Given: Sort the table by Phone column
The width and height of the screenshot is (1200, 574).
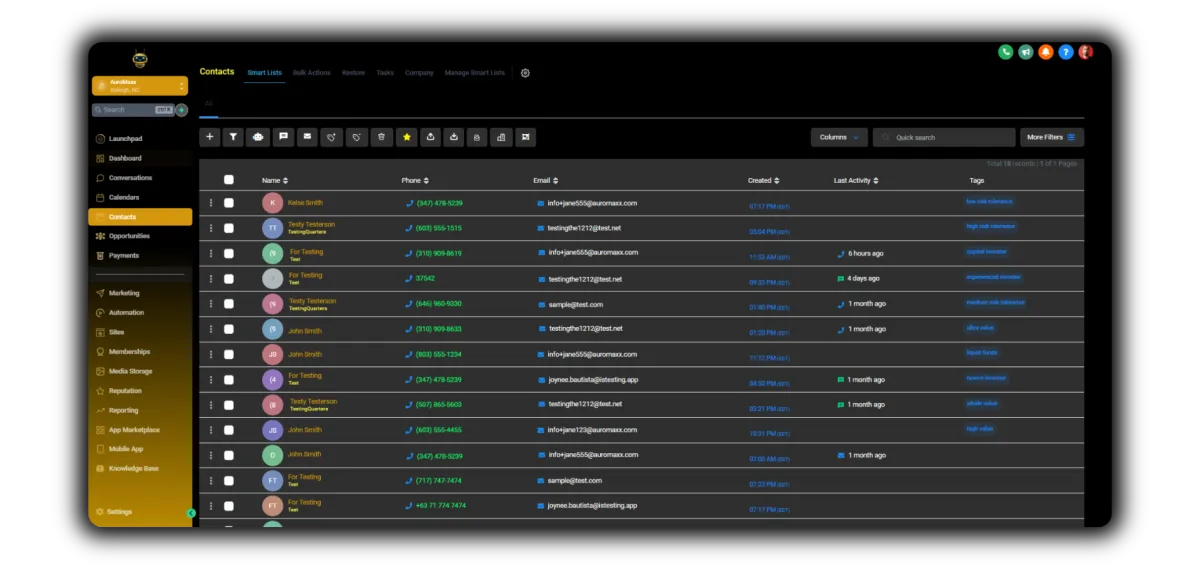Looking at the screenshot, I should 415,181.
